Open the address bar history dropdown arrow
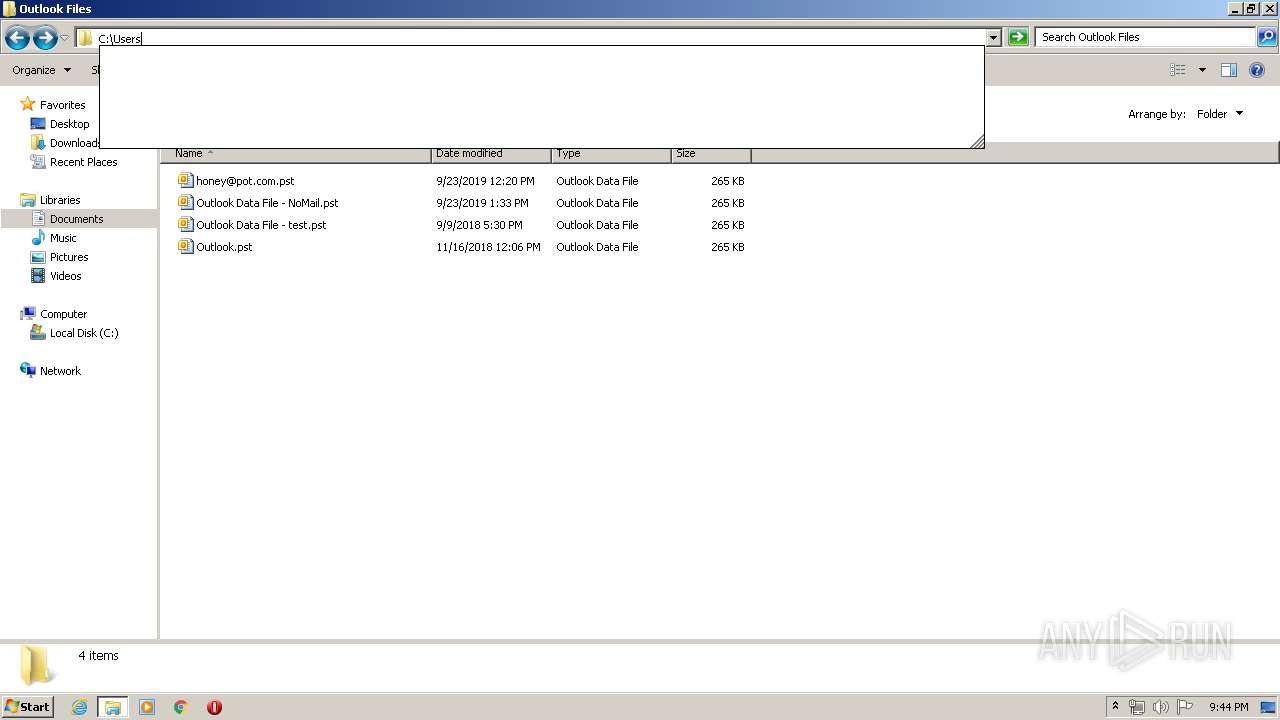 pyautogui.click(x=993, y=38)
